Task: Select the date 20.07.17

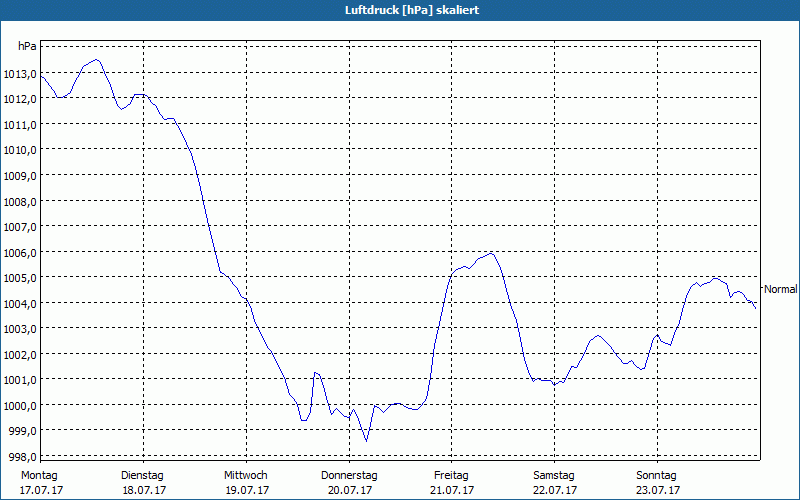Action: pyautogui.click(x=350, y=491)
